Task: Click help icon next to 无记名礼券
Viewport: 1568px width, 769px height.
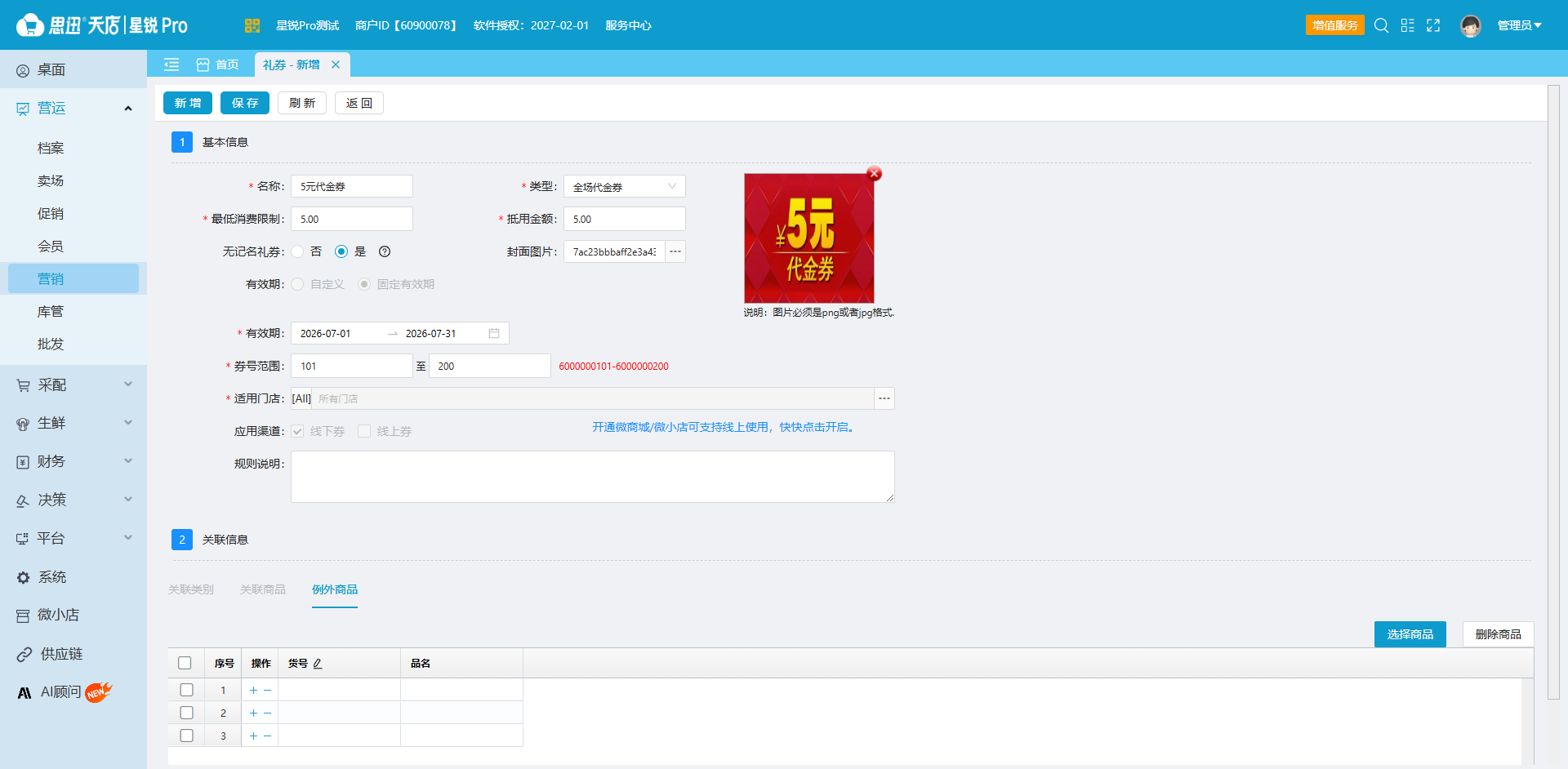Action: pos(385,251)
